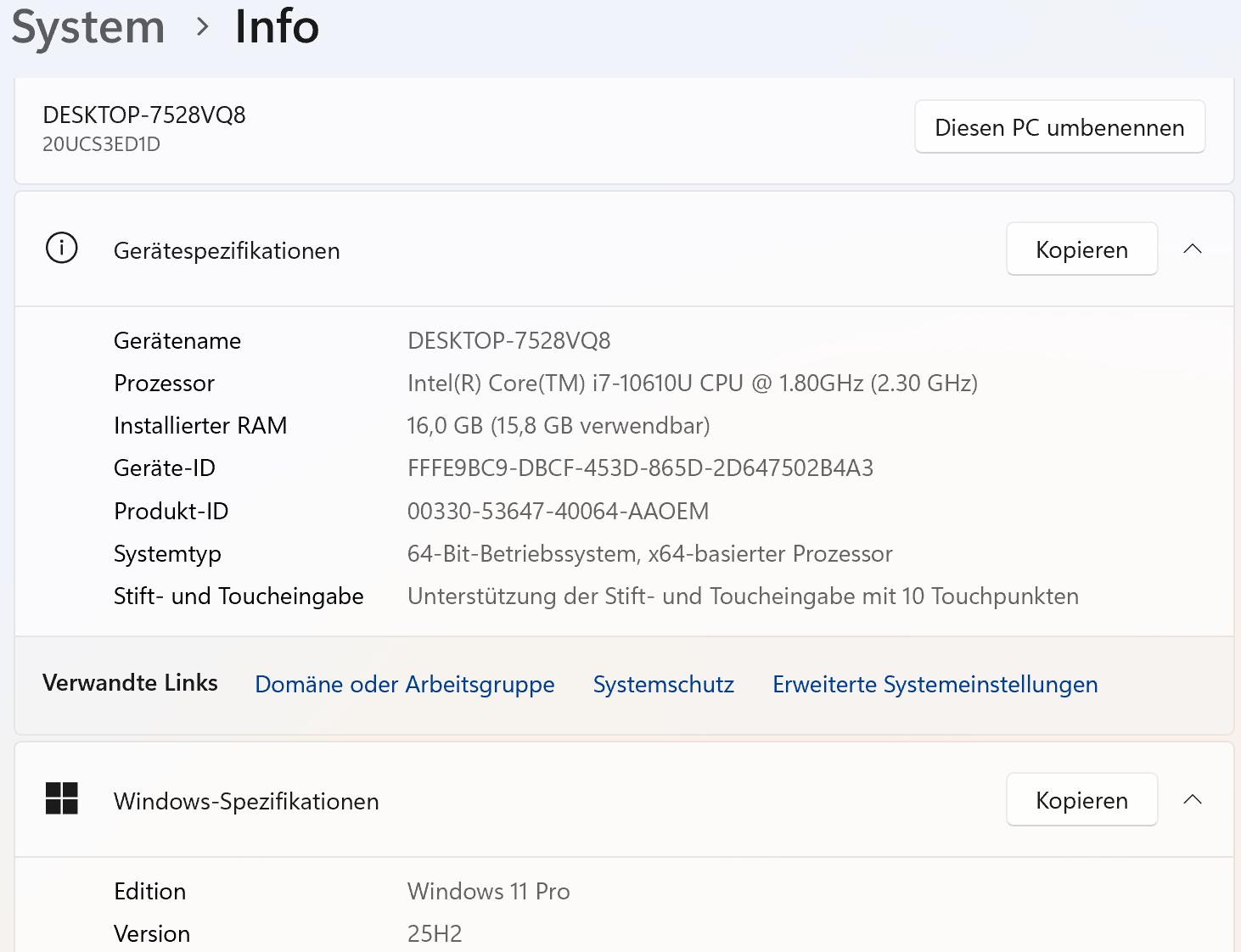Open the Systemschutz link
The image size is (1241, 952).
pos(664,684)
